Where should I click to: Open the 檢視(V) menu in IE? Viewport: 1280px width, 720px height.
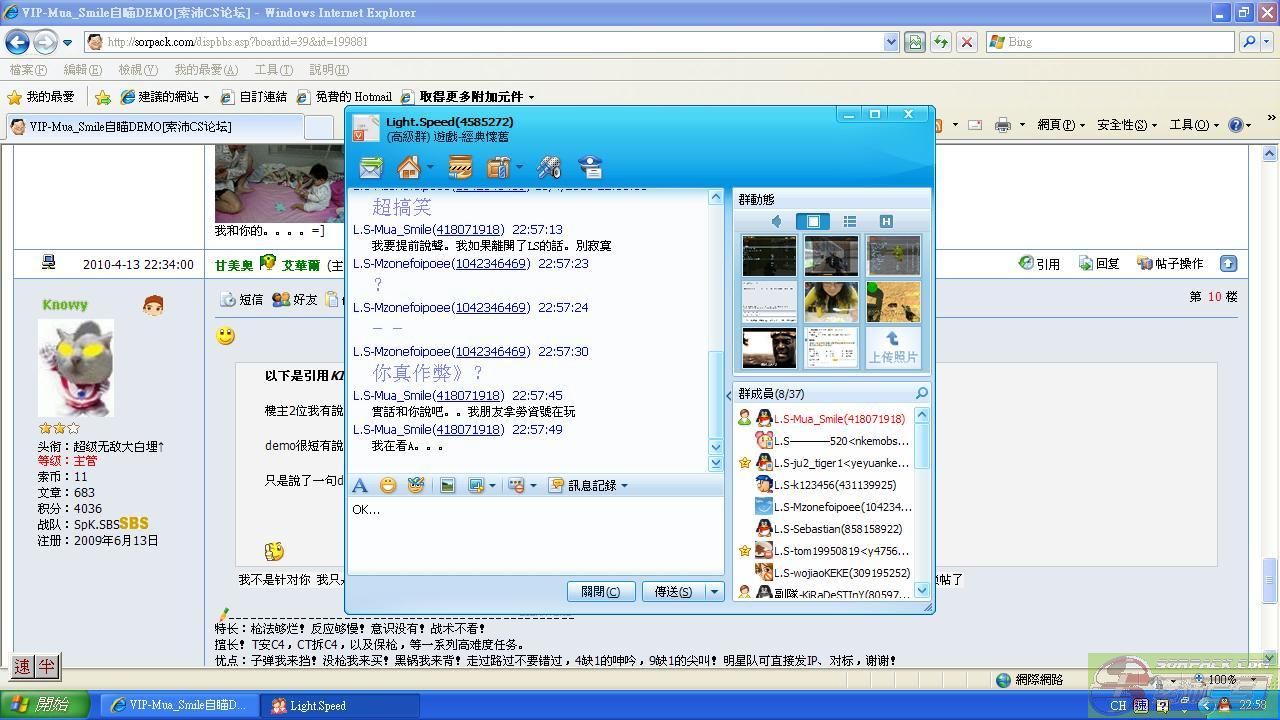[137, 70]
